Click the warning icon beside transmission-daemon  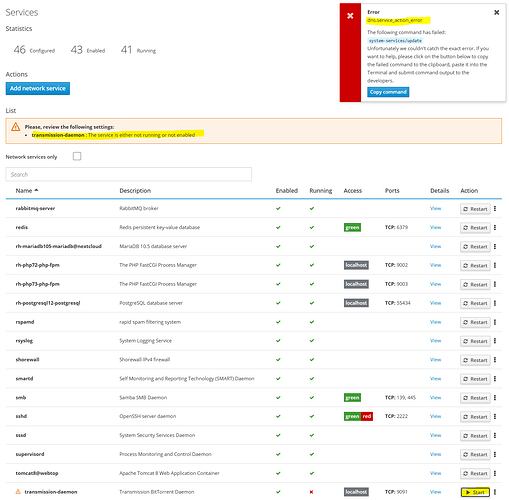(18, 492)
